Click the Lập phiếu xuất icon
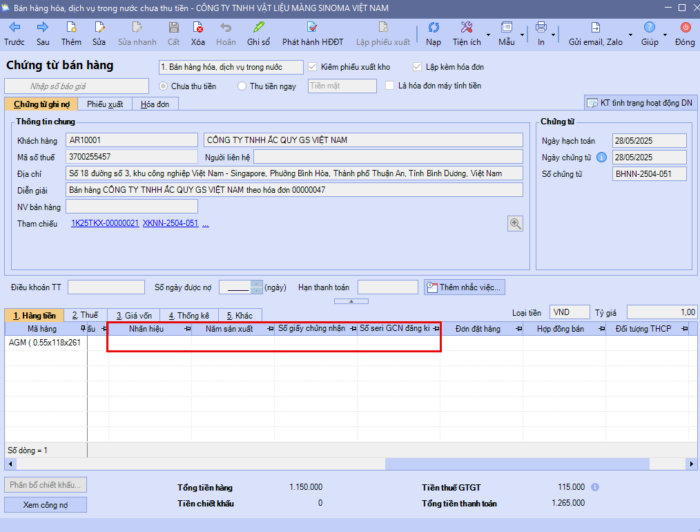700x532 pixels. tap(383, 27)
